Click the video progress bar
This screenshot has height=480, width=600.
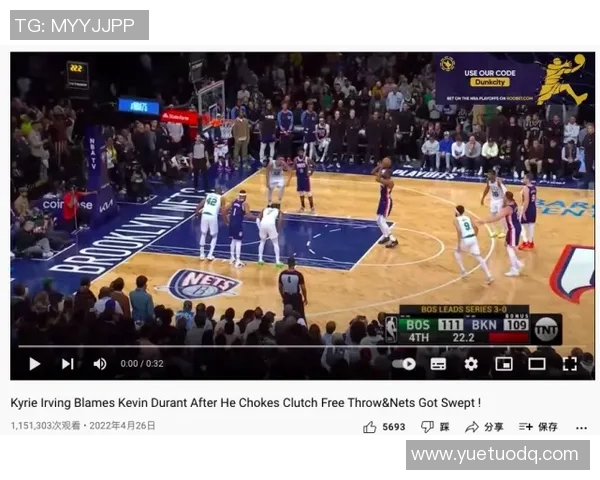(300, 347)
